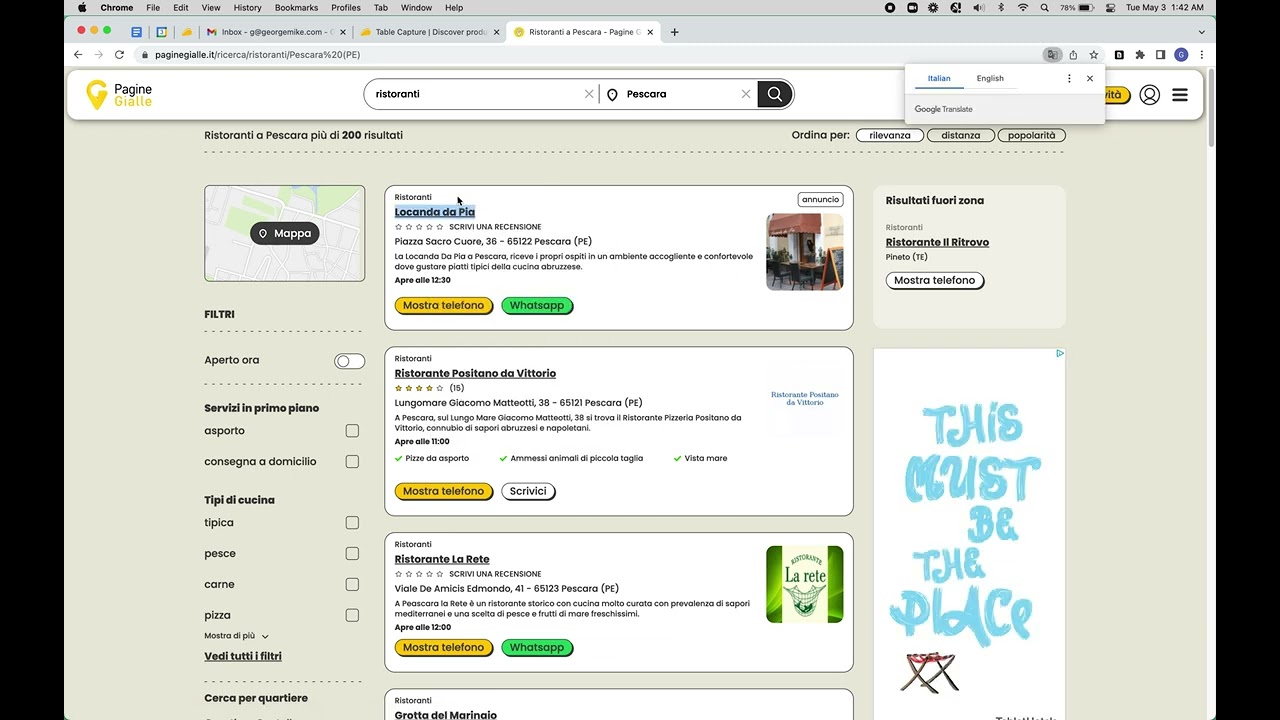Viewport: 1280px width, 720px height.
Task: Go back to previous page
Action: point(78,55)
